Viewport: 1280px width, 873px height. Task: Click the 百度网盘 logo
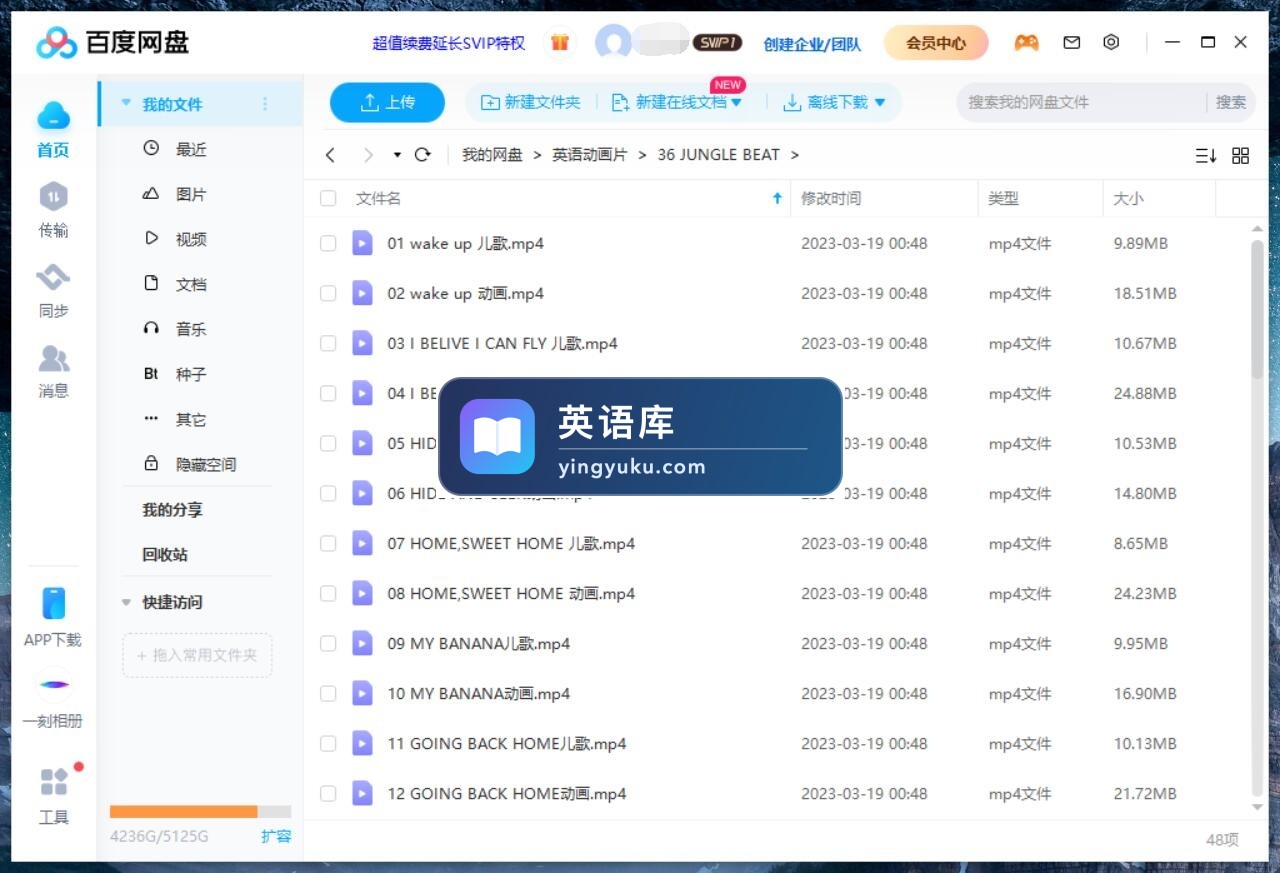pos(113,42)
